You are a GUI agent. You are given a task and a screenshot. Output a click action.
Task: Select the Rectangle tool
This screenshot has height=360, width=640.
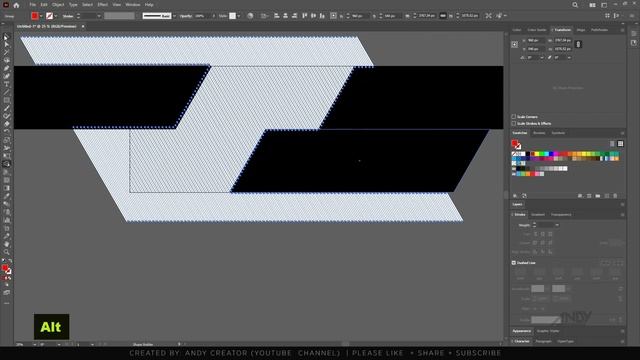(x=6, y=100)
